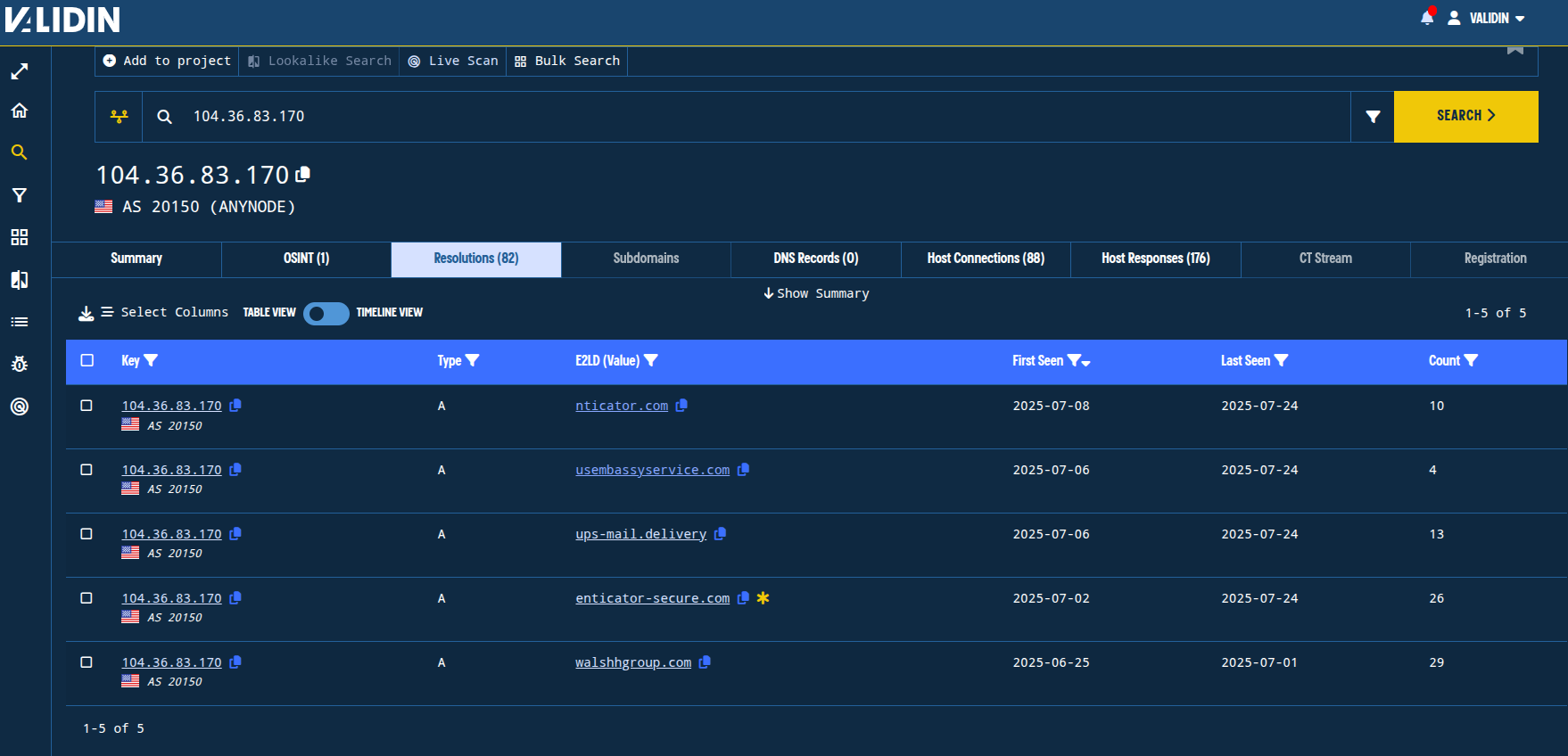The width and height of the screenshot is (1568, 756).
Task: Click Add to project
Action: click(x=167, y=61)
